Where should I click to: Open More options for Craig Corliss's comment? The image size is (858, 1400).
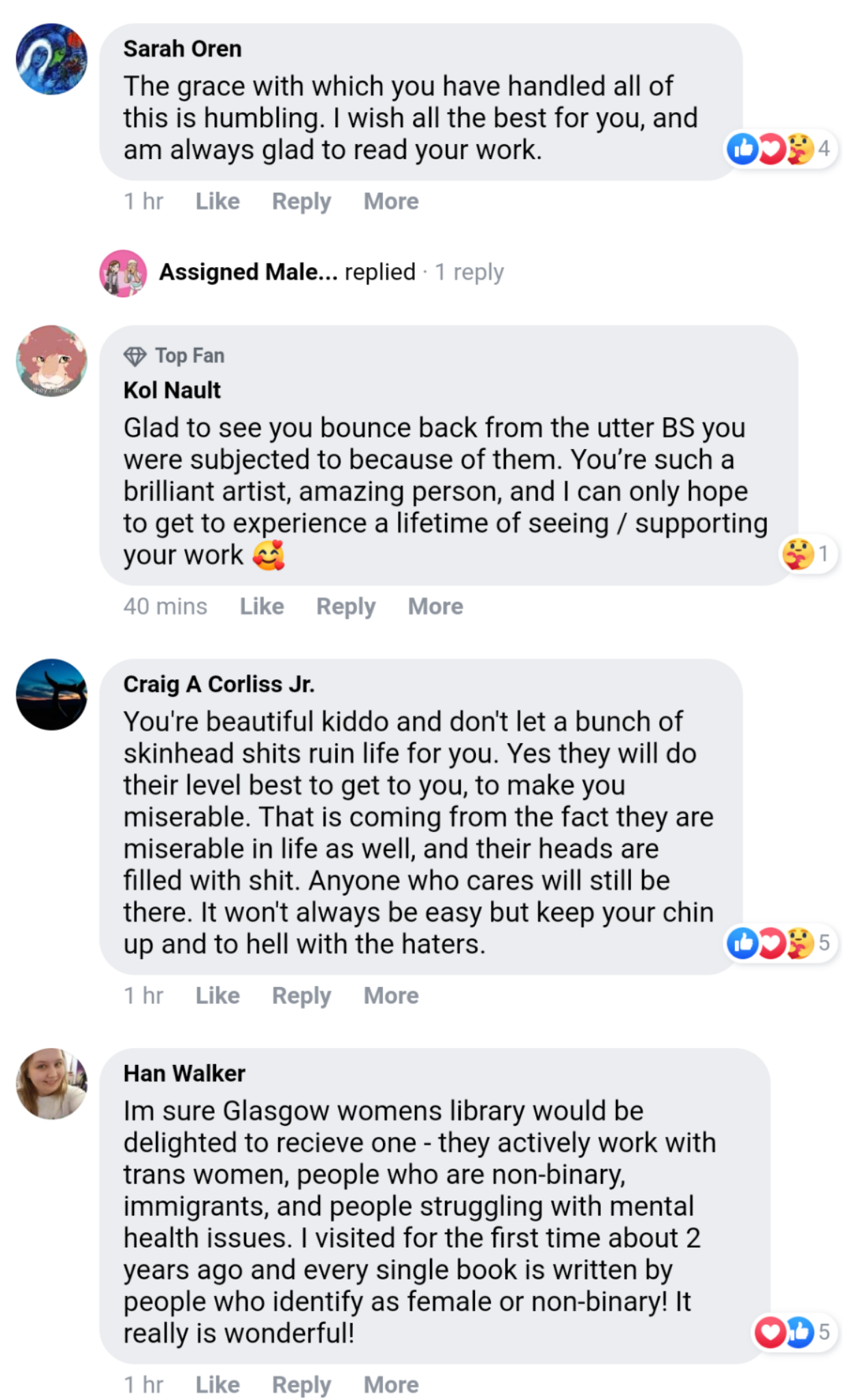tap(391, 995)
